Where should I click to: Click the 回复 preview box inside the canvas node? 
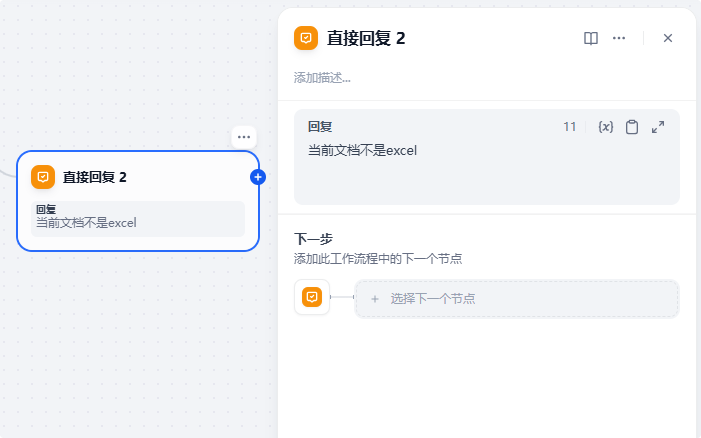[x=138, y=218]
